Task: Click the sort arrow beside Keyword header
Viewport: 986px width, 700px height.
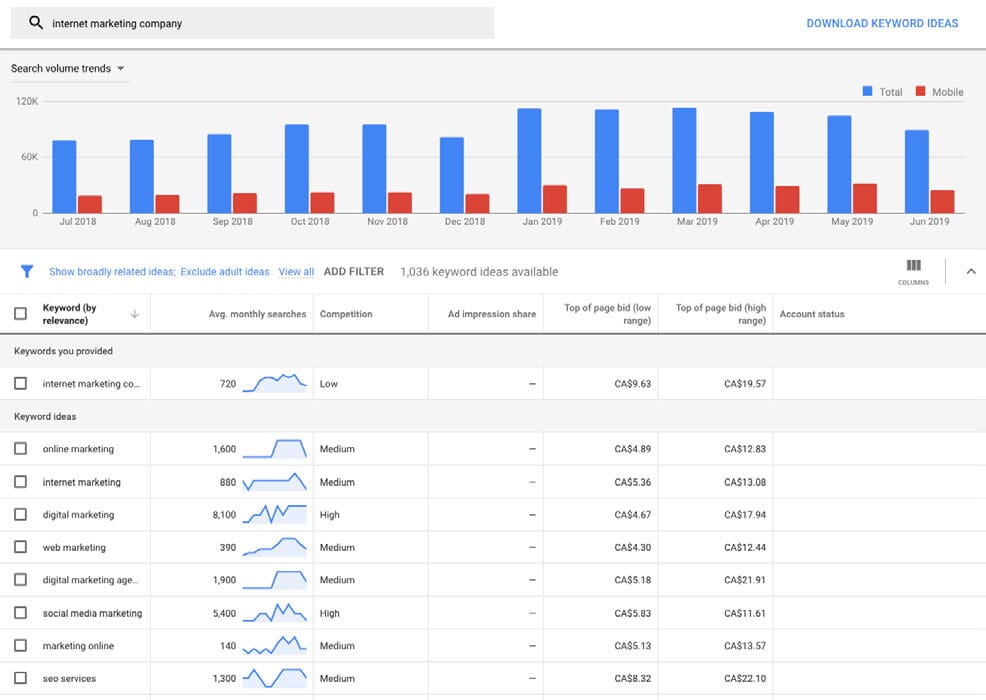Action: [135, 314]
